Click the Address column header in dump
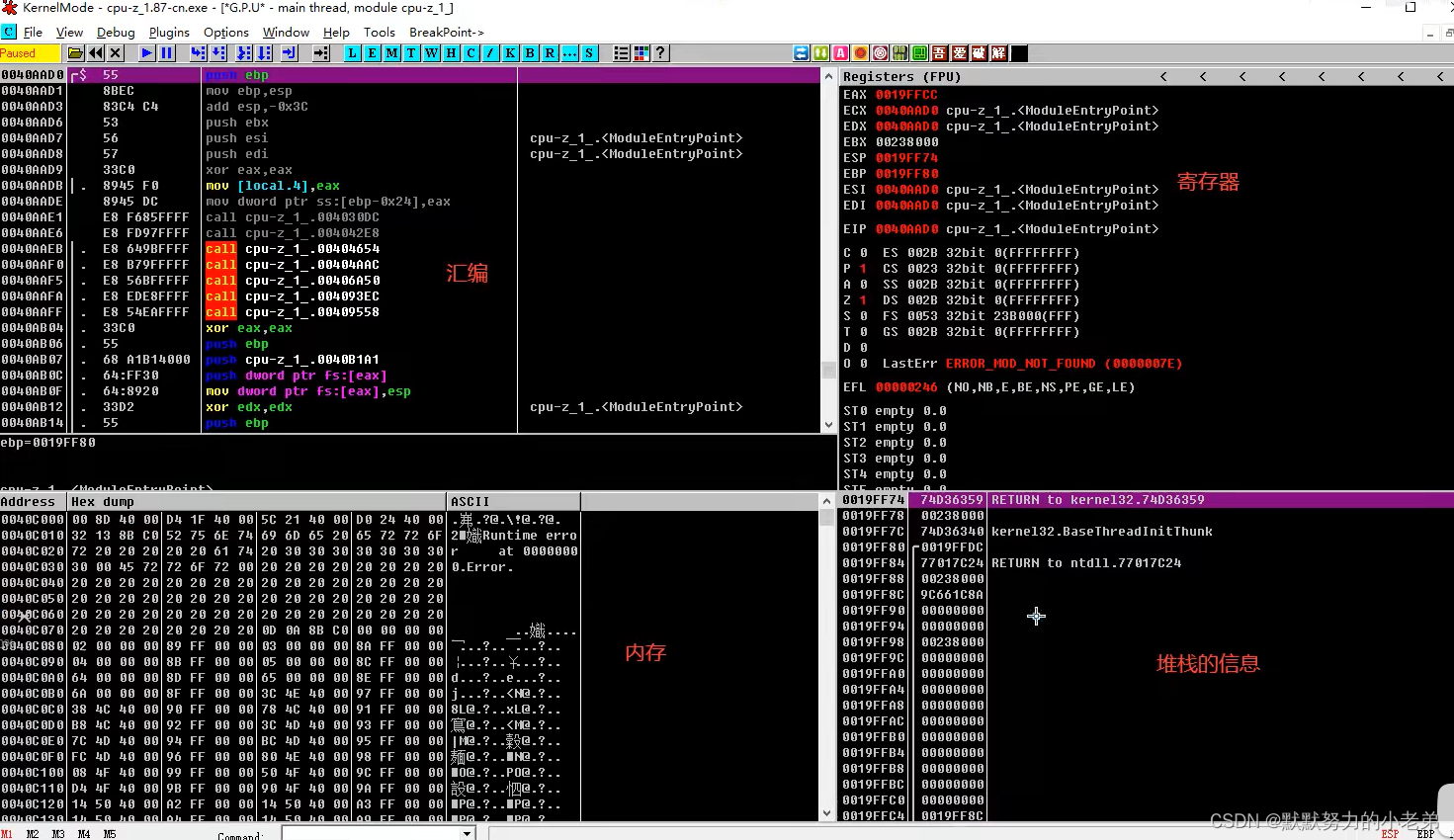1454x840 pixels. click(x=33, y=501)
